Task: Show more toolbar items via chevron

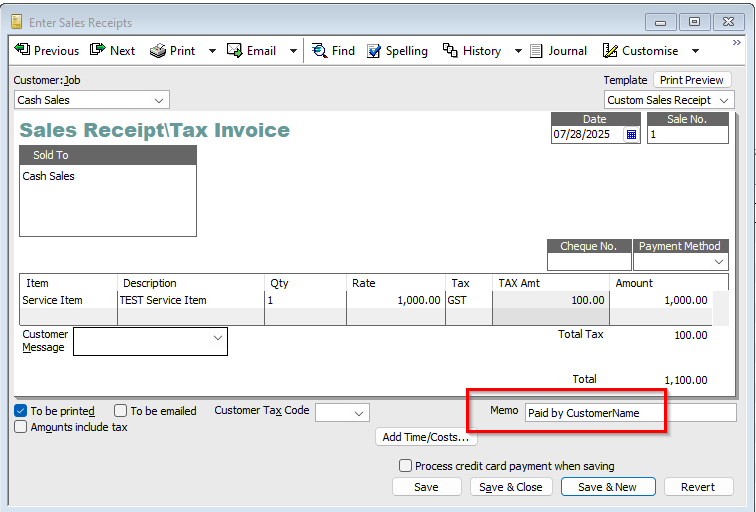Action: click(736, 42)
